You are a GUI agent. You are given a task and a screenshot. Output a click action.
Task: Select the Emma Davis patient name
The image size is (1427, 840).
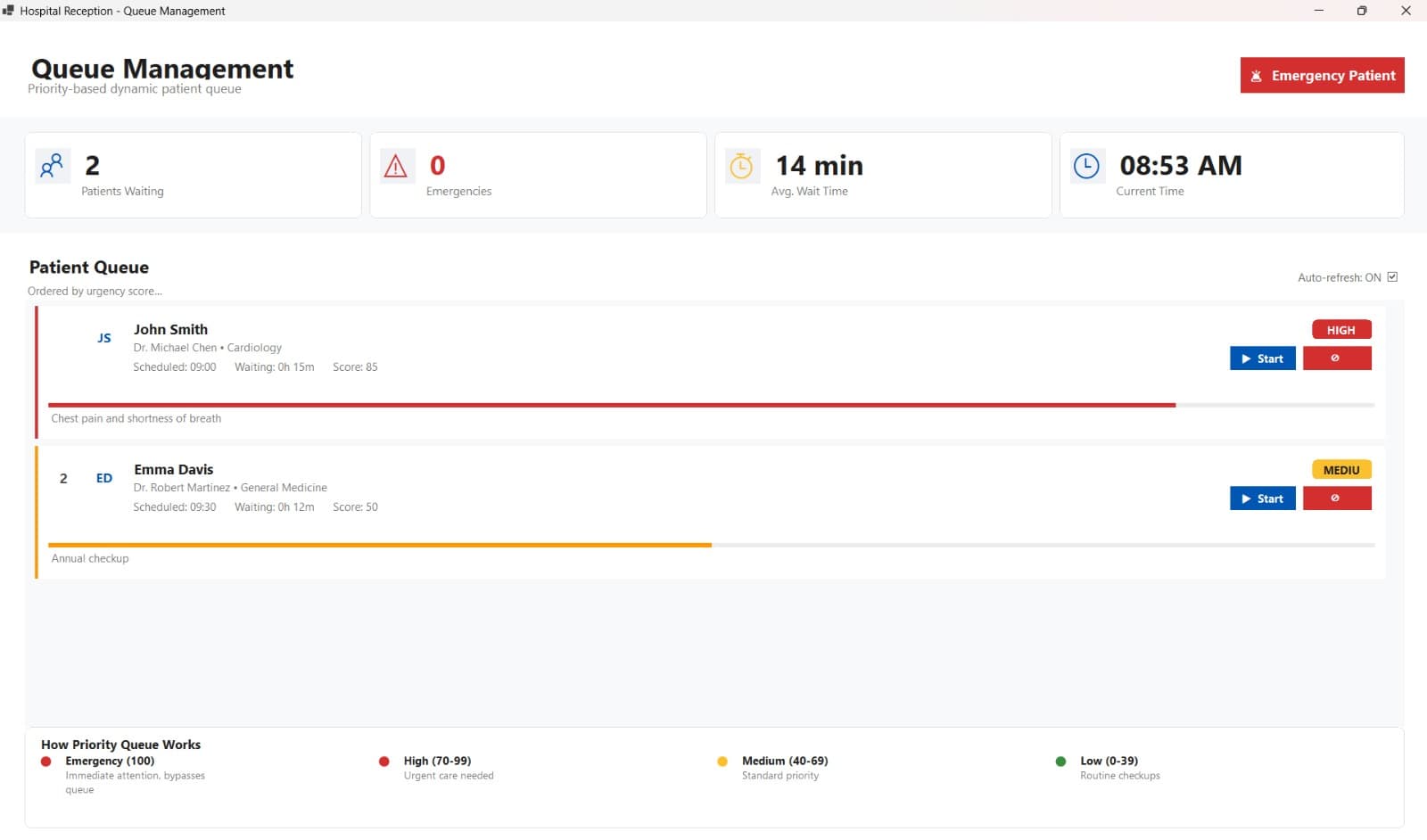coord(174,469)
